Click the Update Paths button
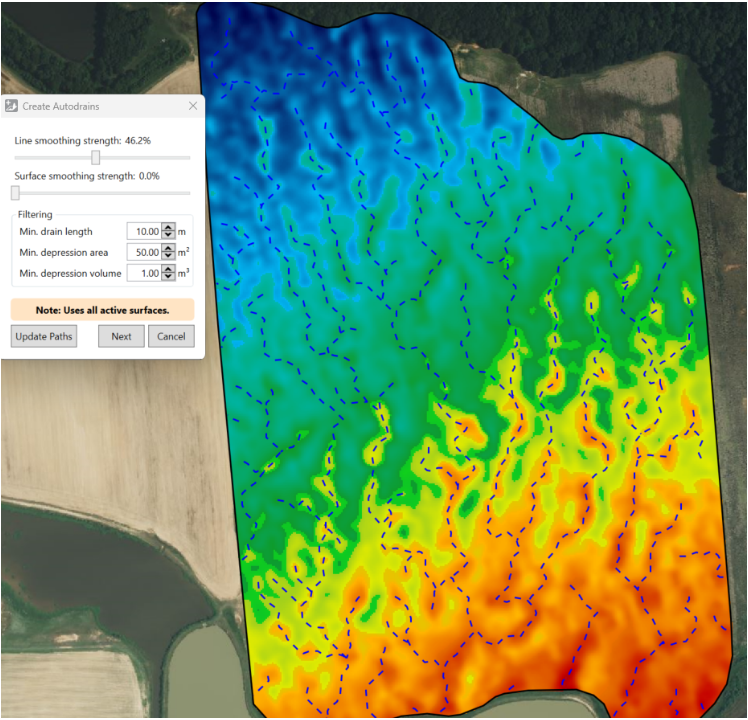This screenshot has width=748, height=720. 44,336
